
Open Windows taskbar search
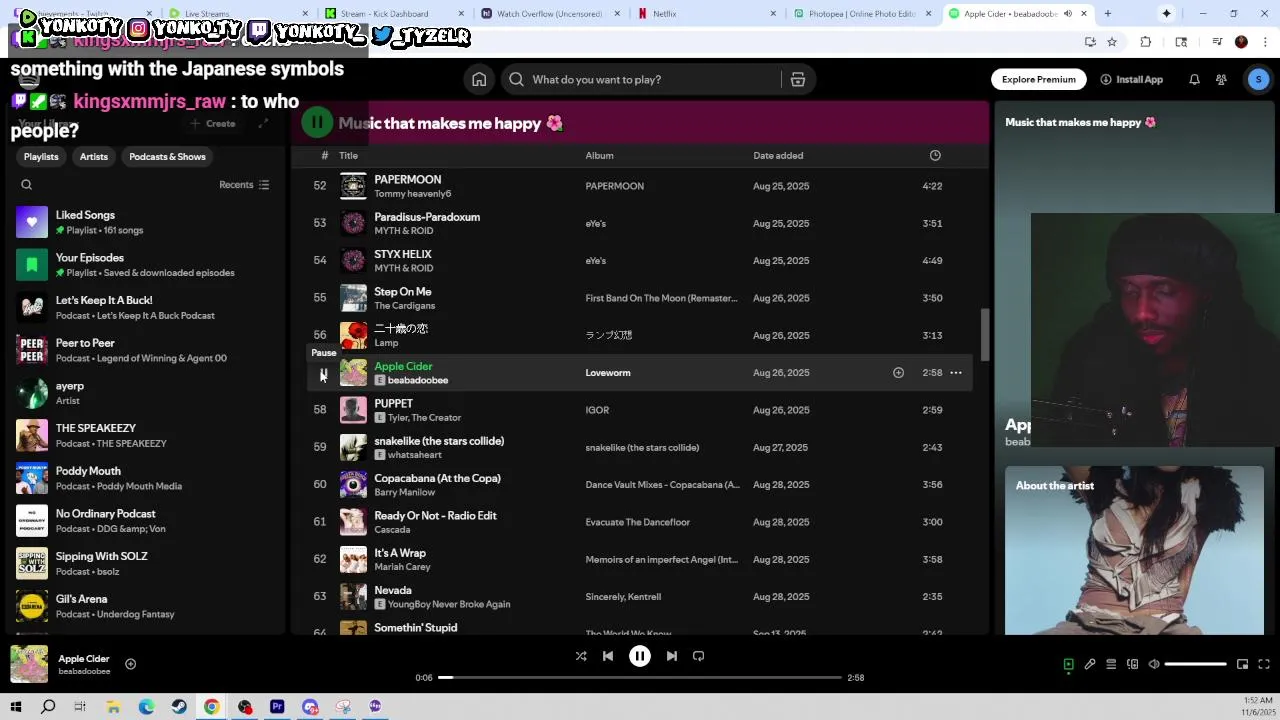pos(48,707)
